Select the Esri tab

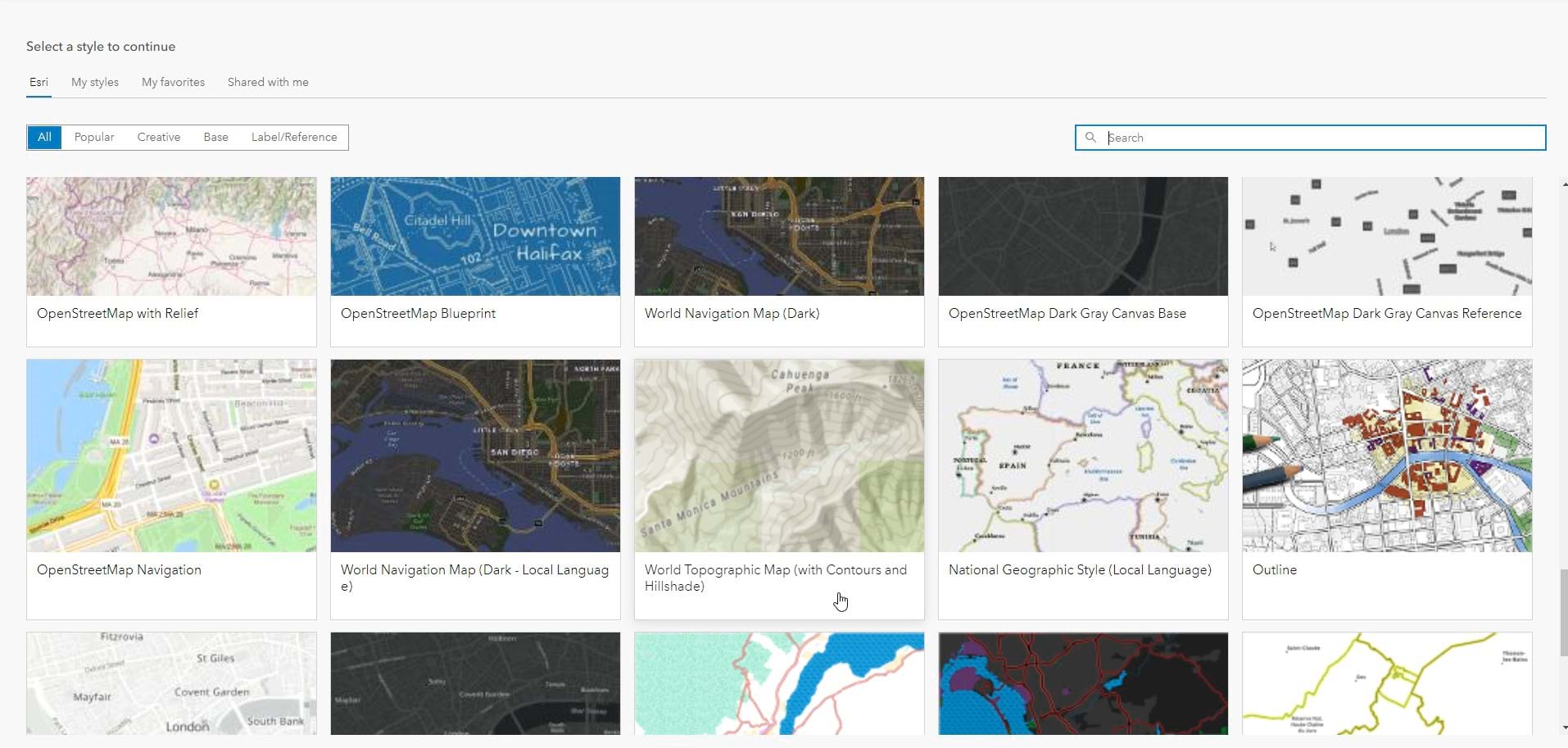(39, 82)
